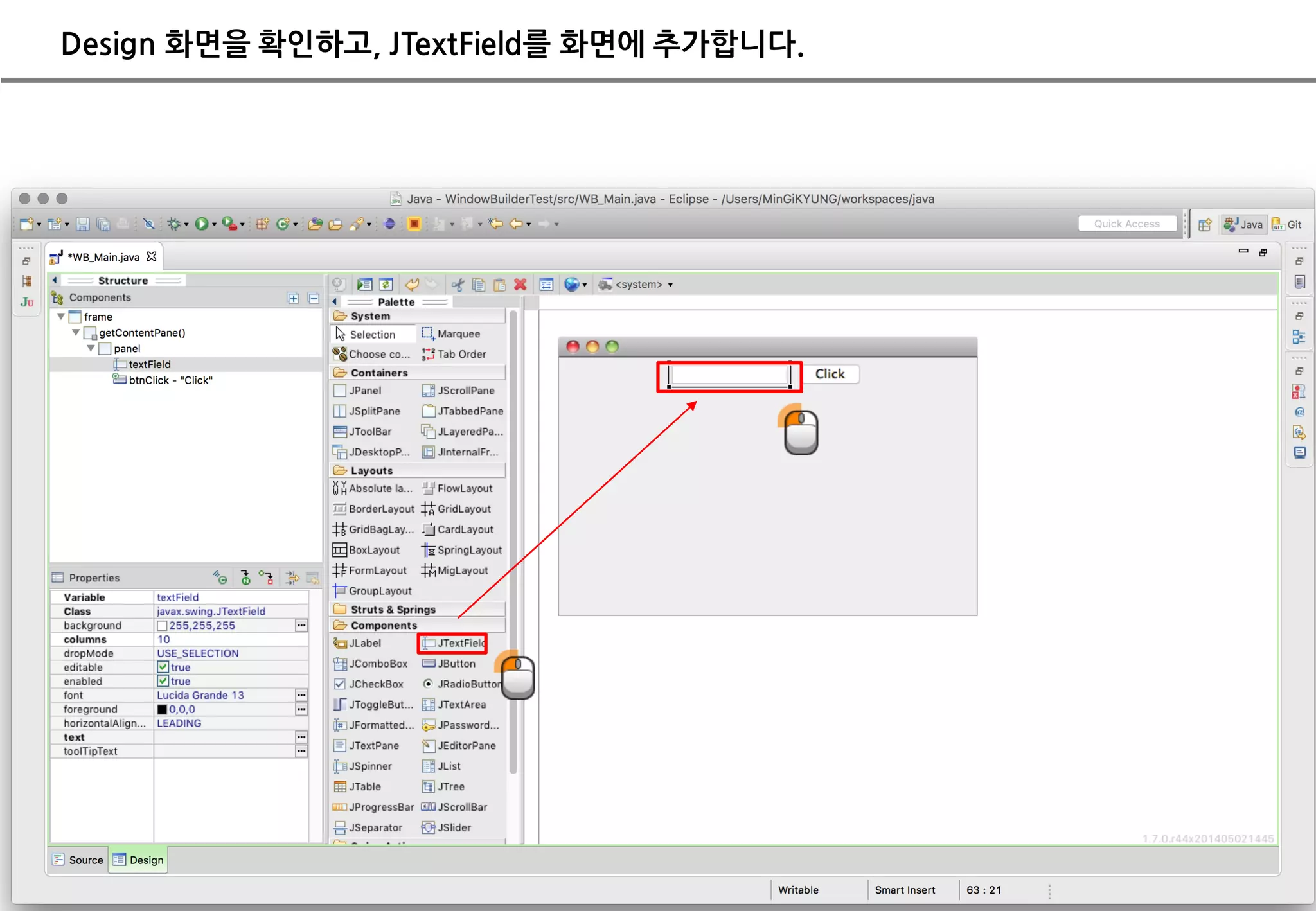Select the JCheckBox palette component
The height and width of the screenshot is (911, 1316).
point(368,684)
